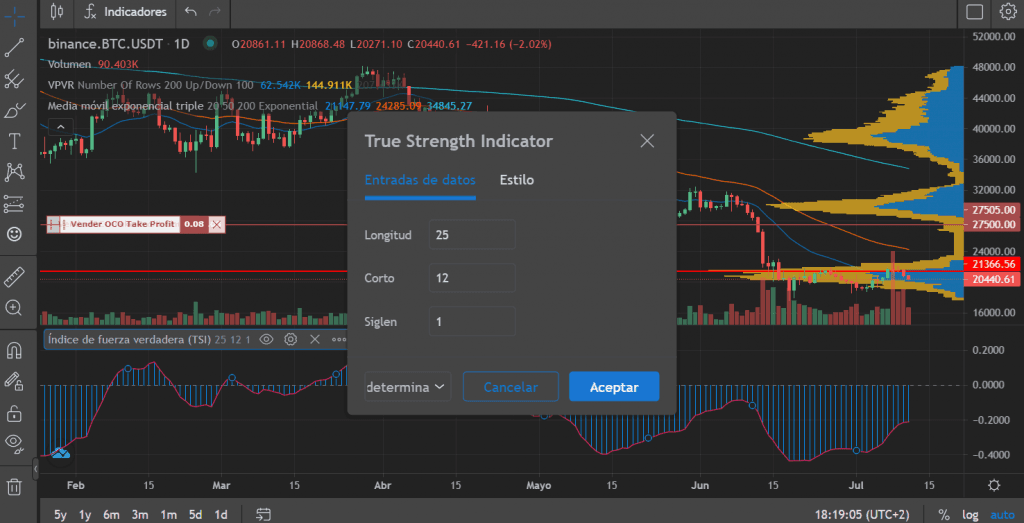This screenshot has height=523, width=1024.
Task: Click the Longitud input field
Action: click(x=471, y=235)
